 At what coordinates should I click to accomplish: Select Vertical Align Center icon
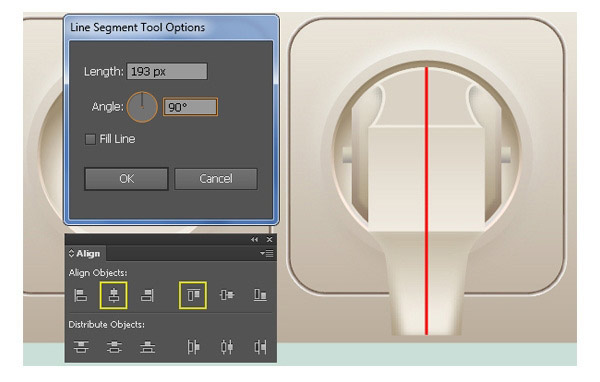[x=227, y=295]
